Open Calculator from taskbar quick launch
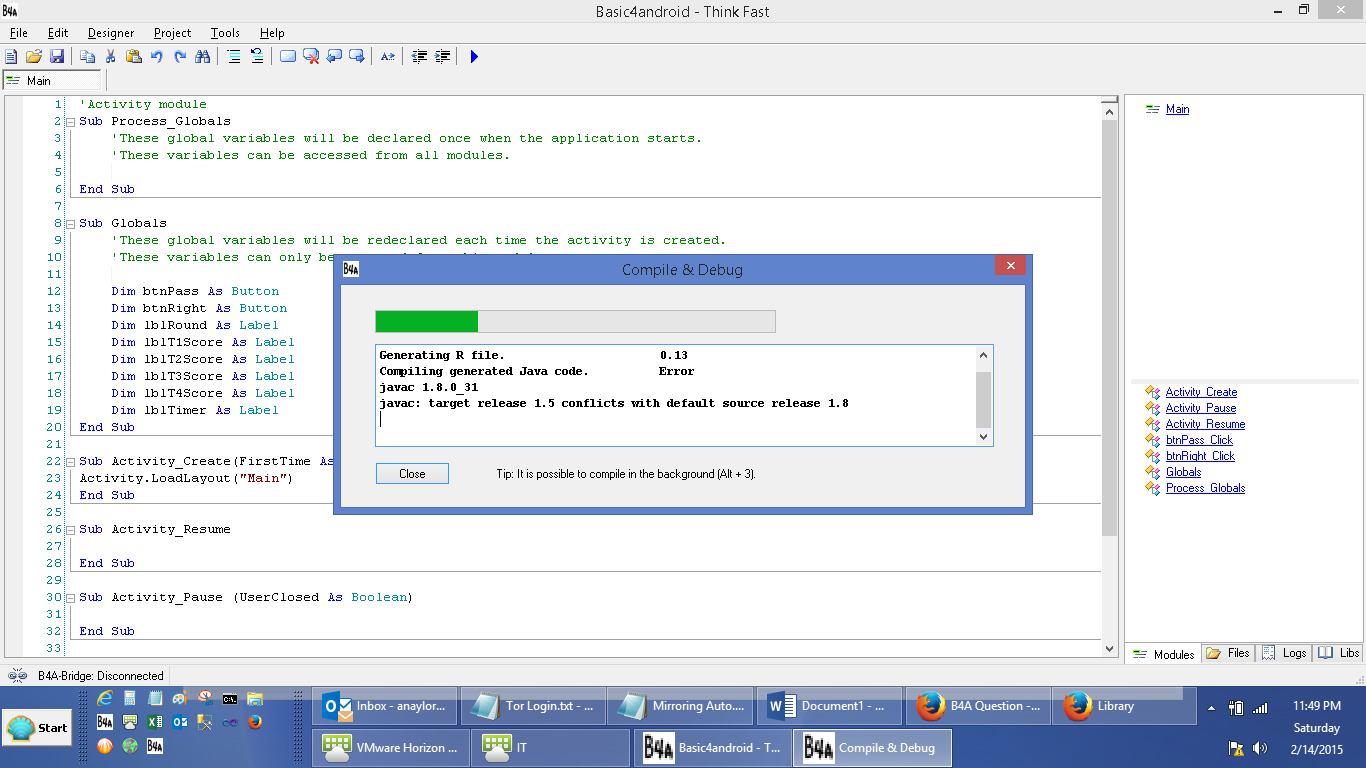This screenshot has width=1366, height=768. 130,698
